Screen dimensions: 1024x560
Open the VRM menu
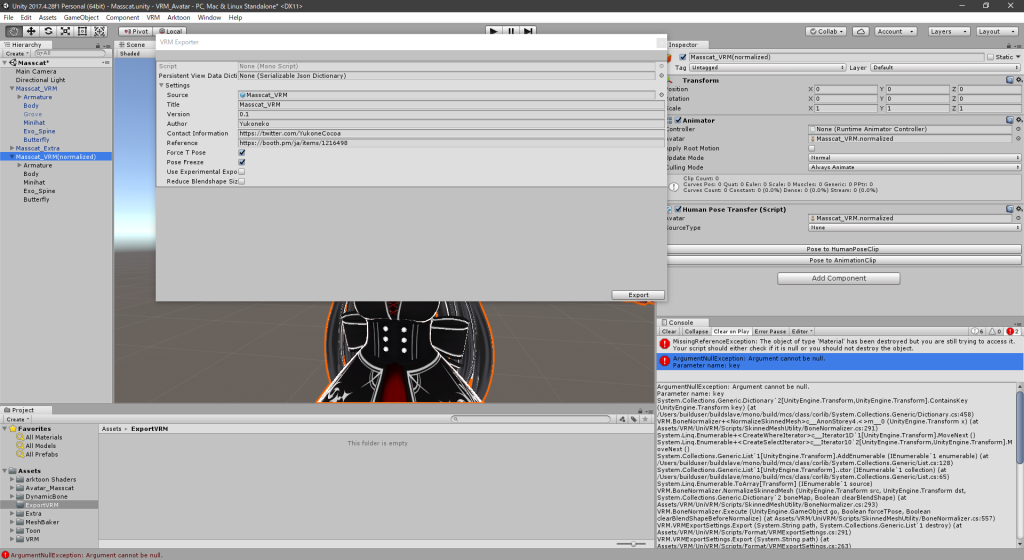pyautogui.click(x=153, y=18)
